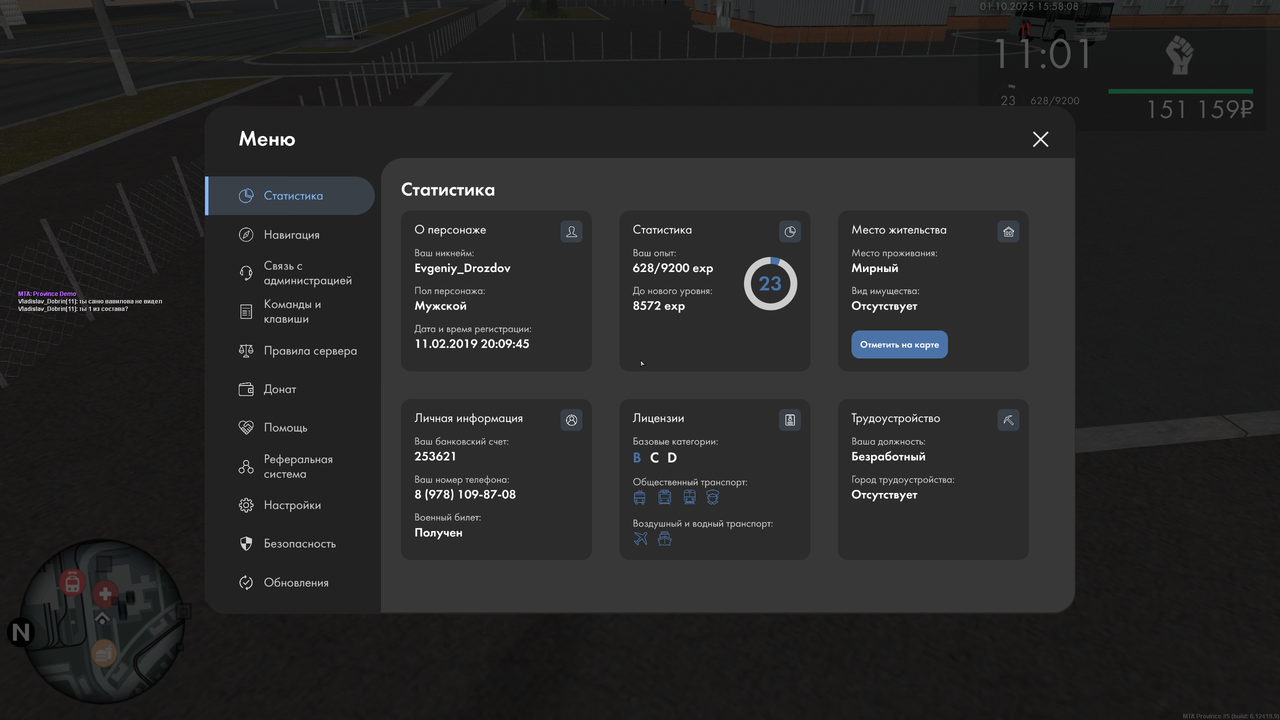Viewport: 1280px width, 720px height.
Task: Click the white player arrow on minimap
Action: click(x=102, y=620)
